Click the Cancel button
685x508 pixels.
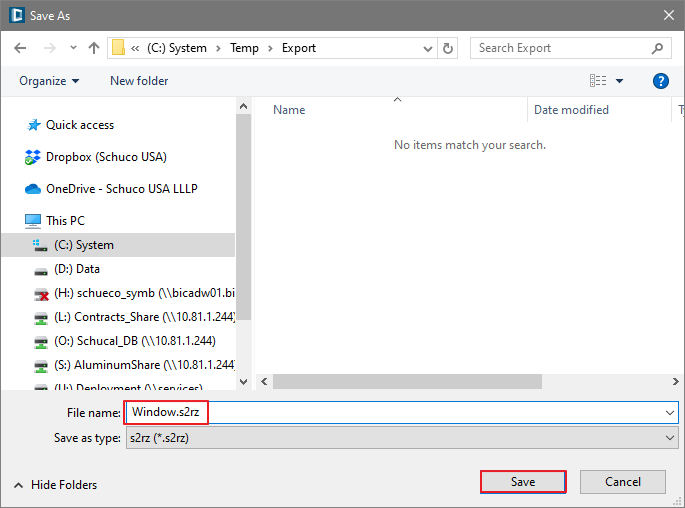[623, 482]
